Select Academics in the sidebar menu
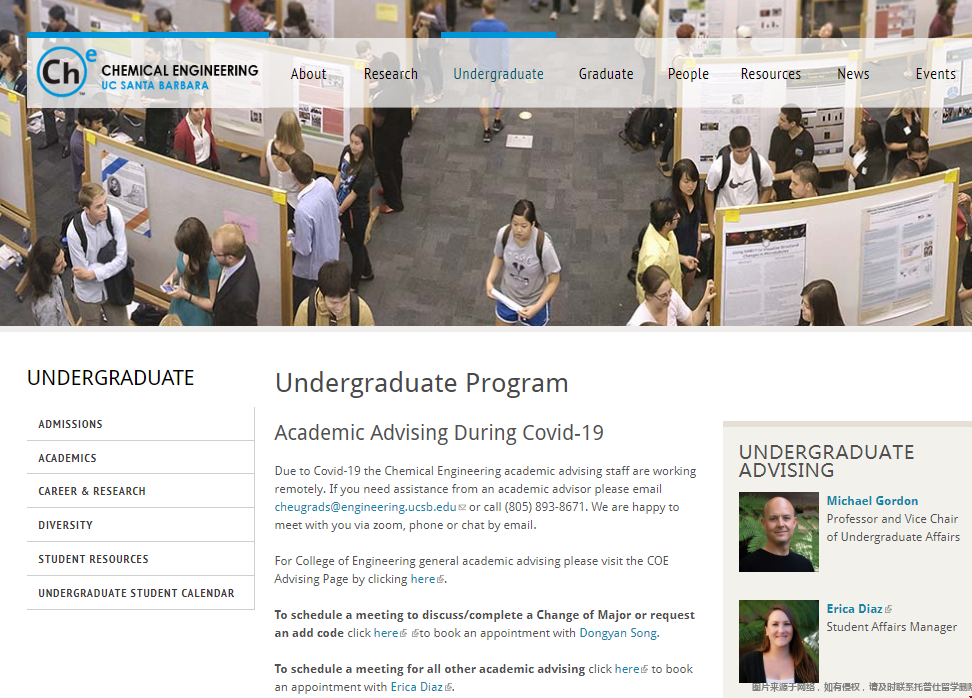972x698 pixels. pyautogui.click(x=68, y=458)
